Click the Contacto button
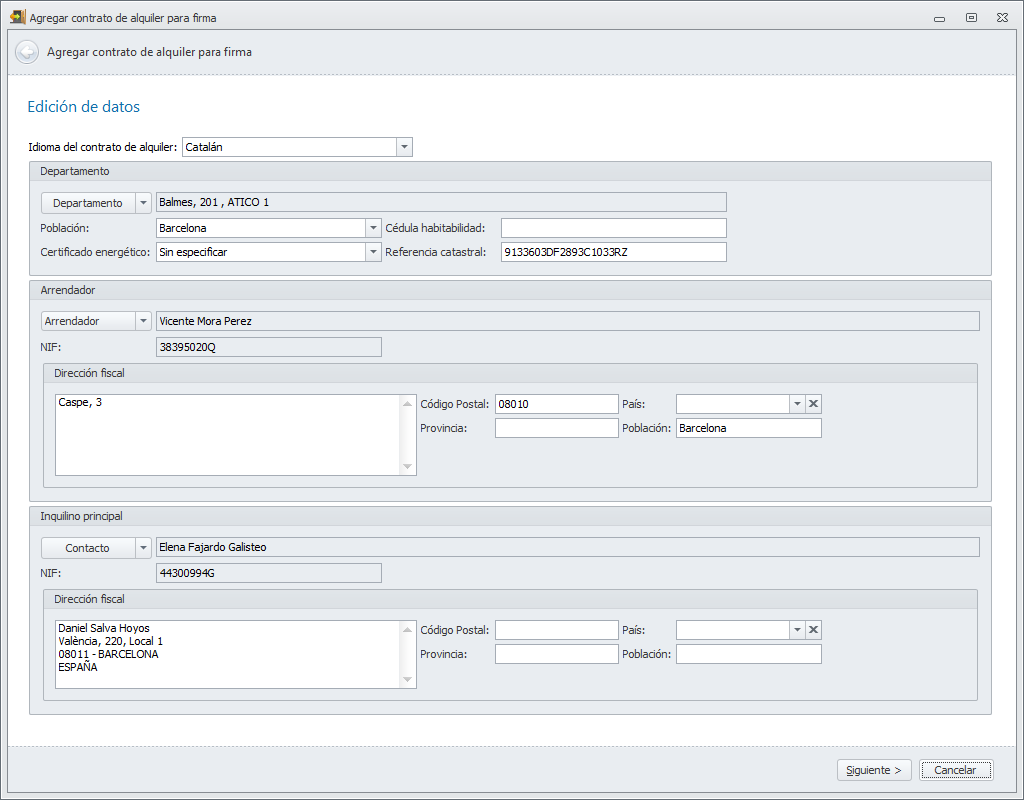The height and width of the screenshot is (800, 1024). (88, 548)
